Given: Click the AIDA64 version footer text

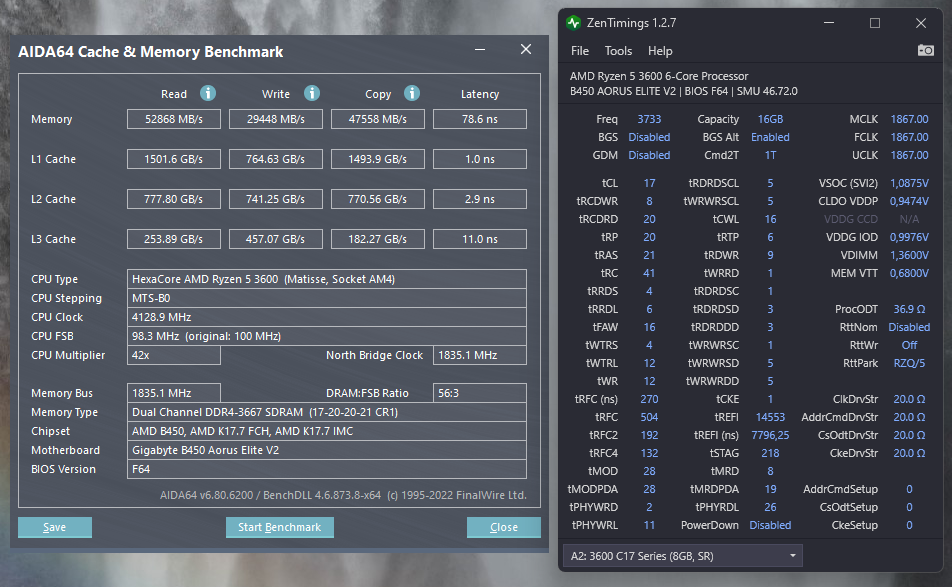Looking at the screenshot, I should tap(343, 495).
